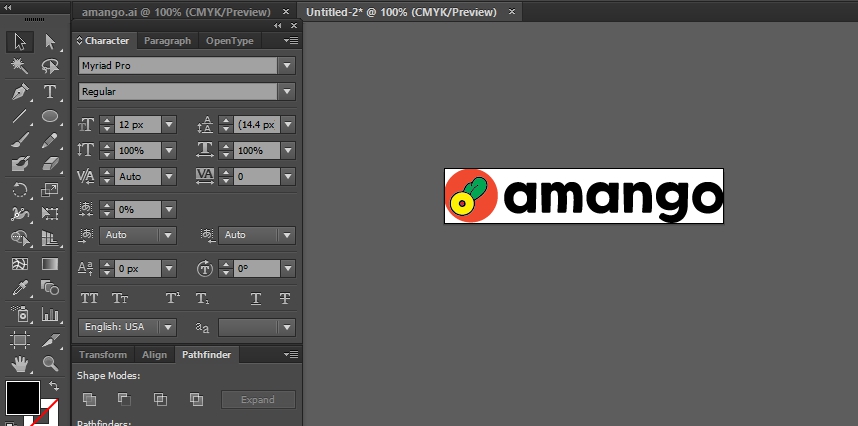The width and height of the screenshot is (858, 426).
Task: Open the tracking value dropdown
Action: click(x=288, y=177)
